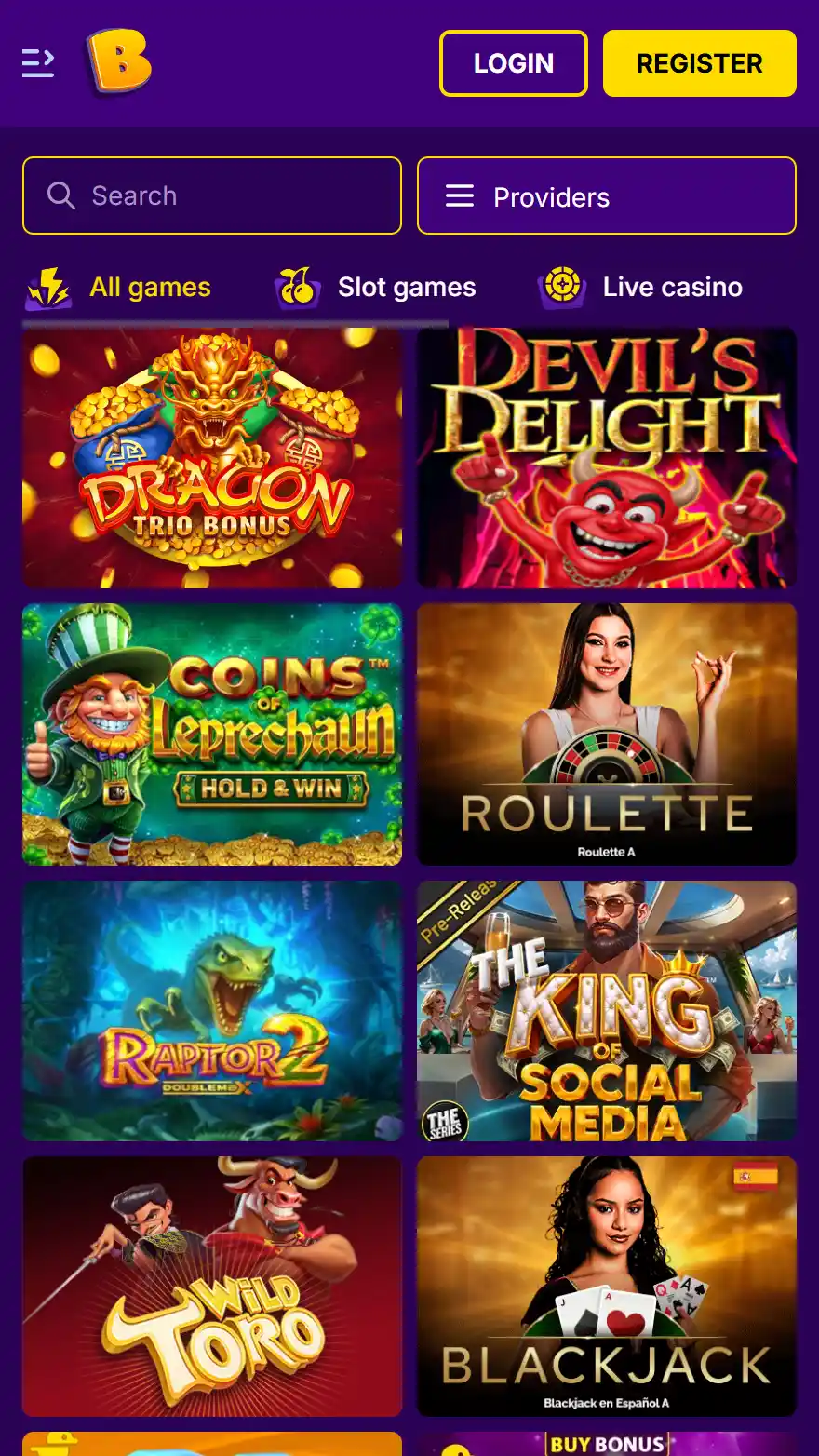Image resolution: width=819 pixels, height=1456 pixels.
Task: Launch Coins of Leprechaun Hold & Win
Action: pyautogui.click(x=212, y=735)
